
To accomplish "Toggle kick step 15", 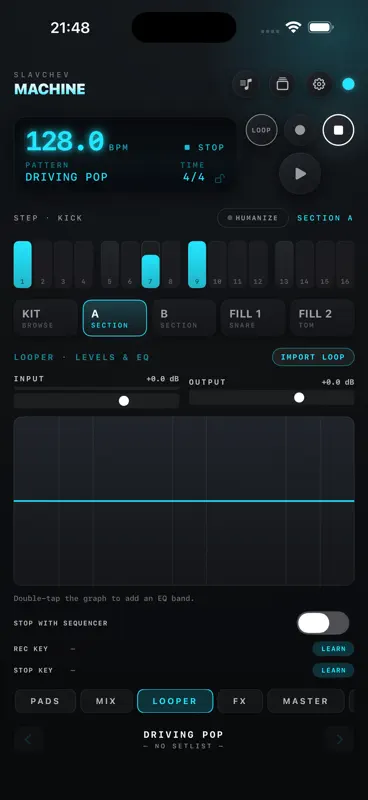I will [x=325, y=264].
